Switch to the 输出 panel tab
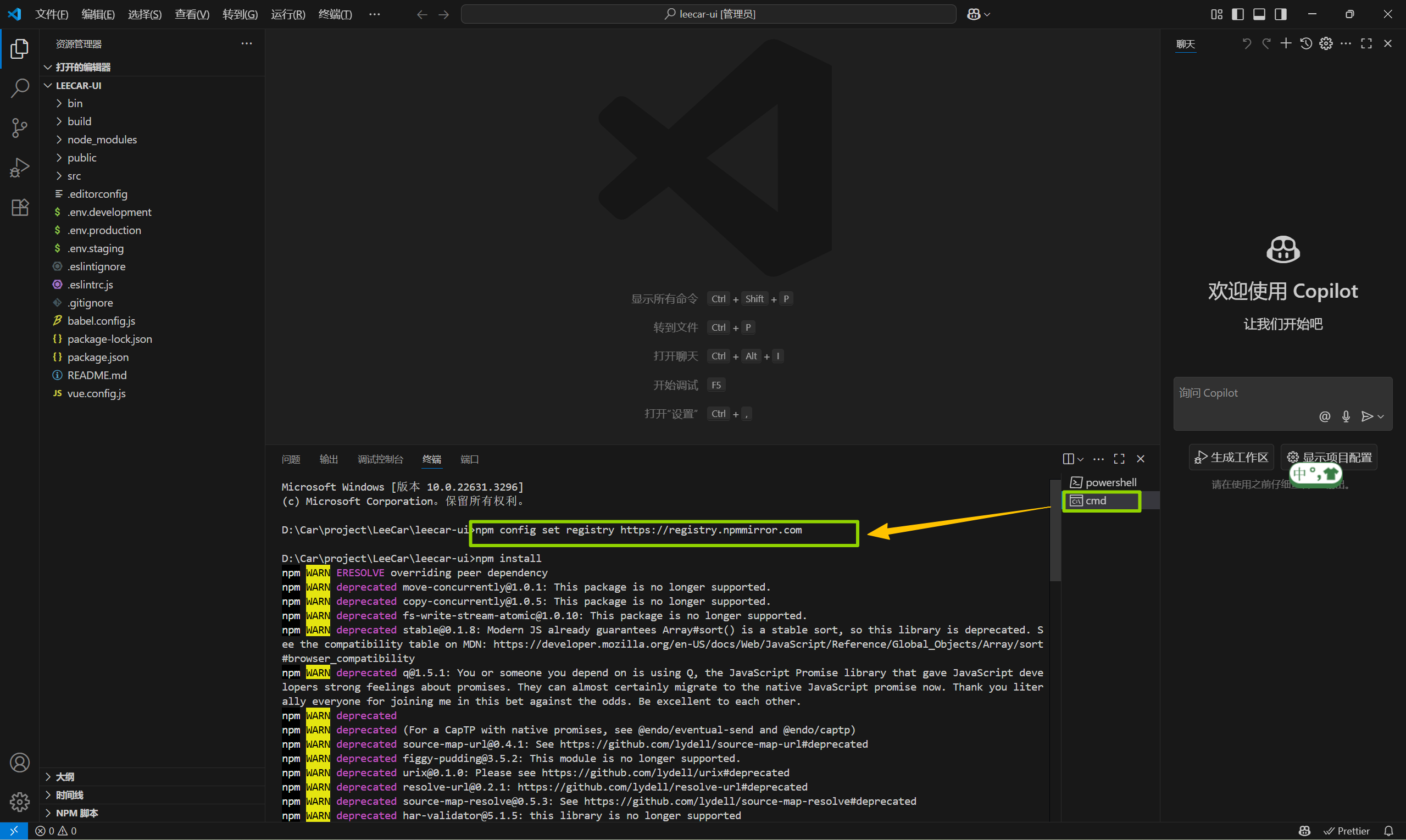Screen dimensions: 1406x840 coord(329,459)
